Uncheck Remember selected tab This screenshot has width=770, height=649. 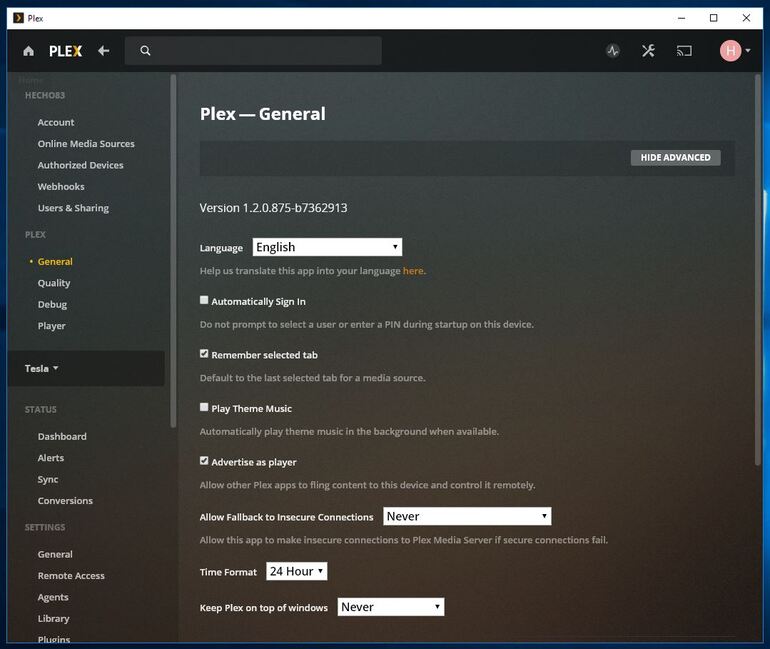204,353
